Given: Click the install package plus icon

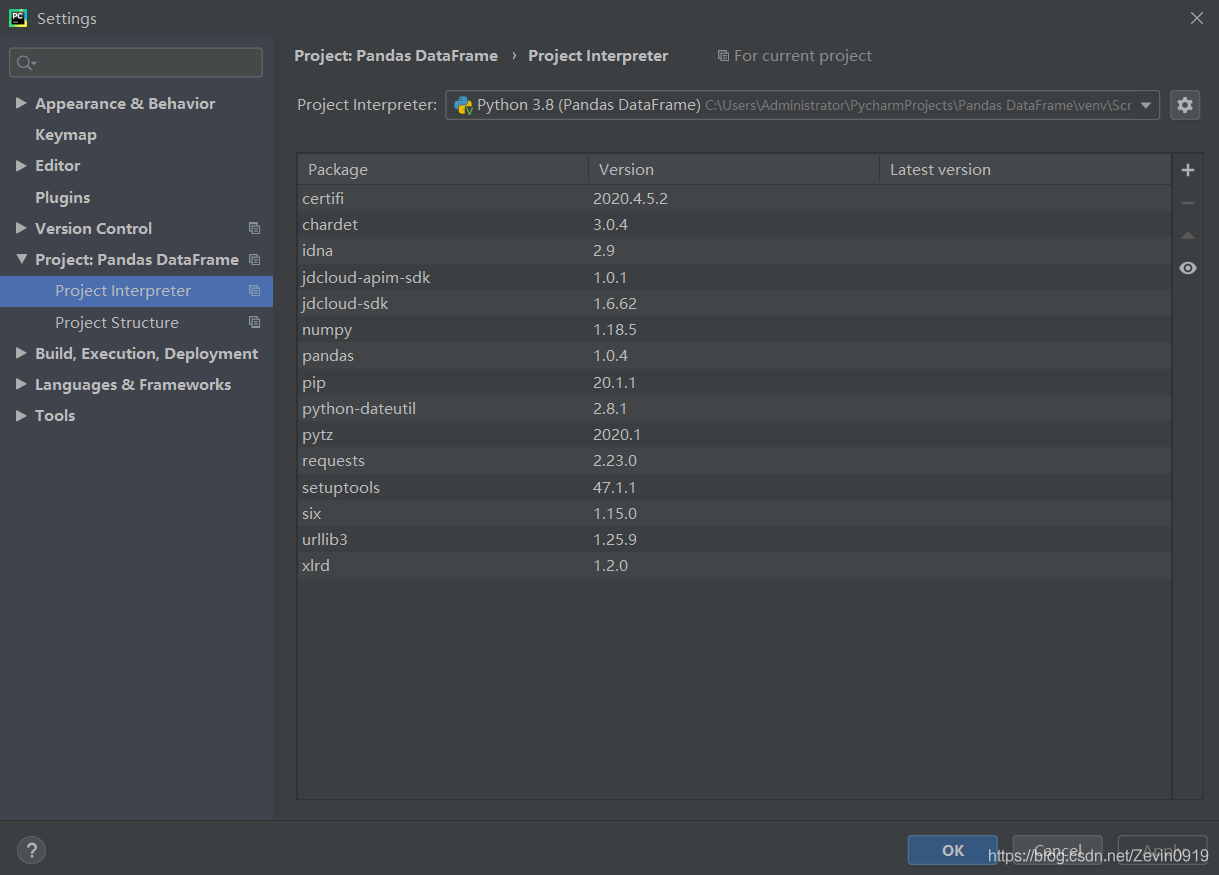Looking at the screenshot, I should 1188,170.
